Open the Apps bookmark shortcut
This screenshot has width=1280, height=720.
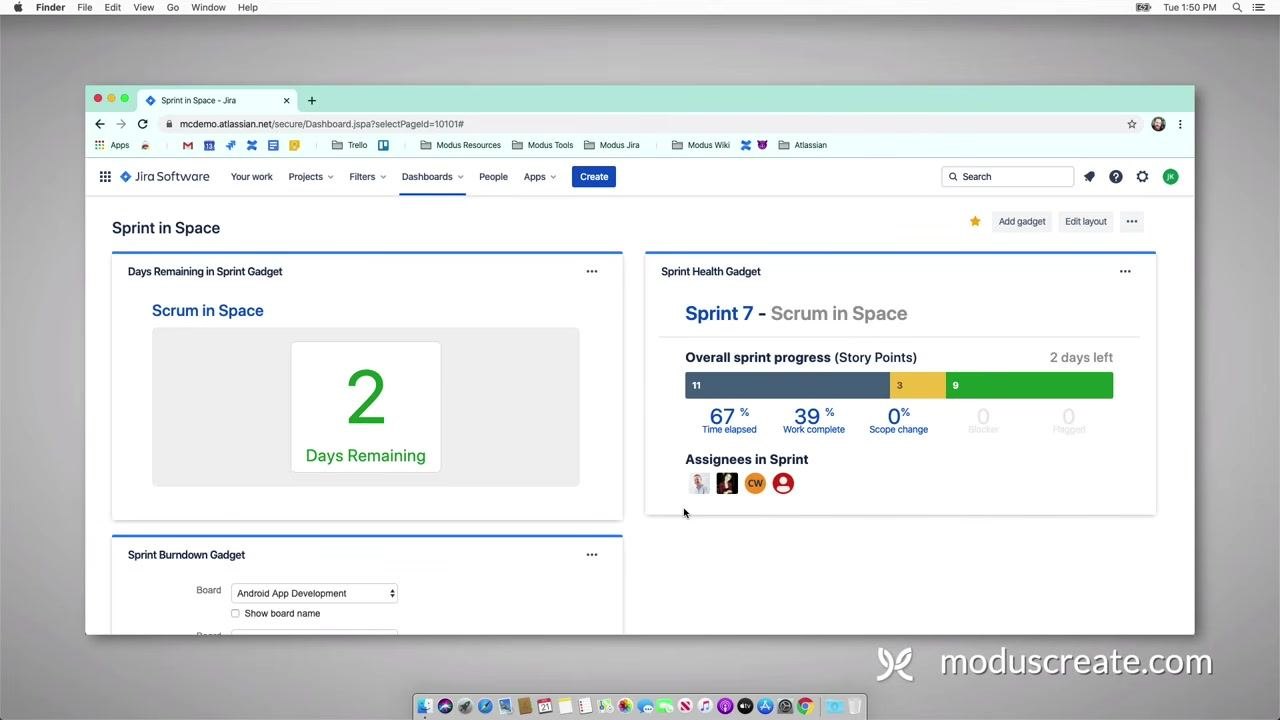(x=112, y=145)
